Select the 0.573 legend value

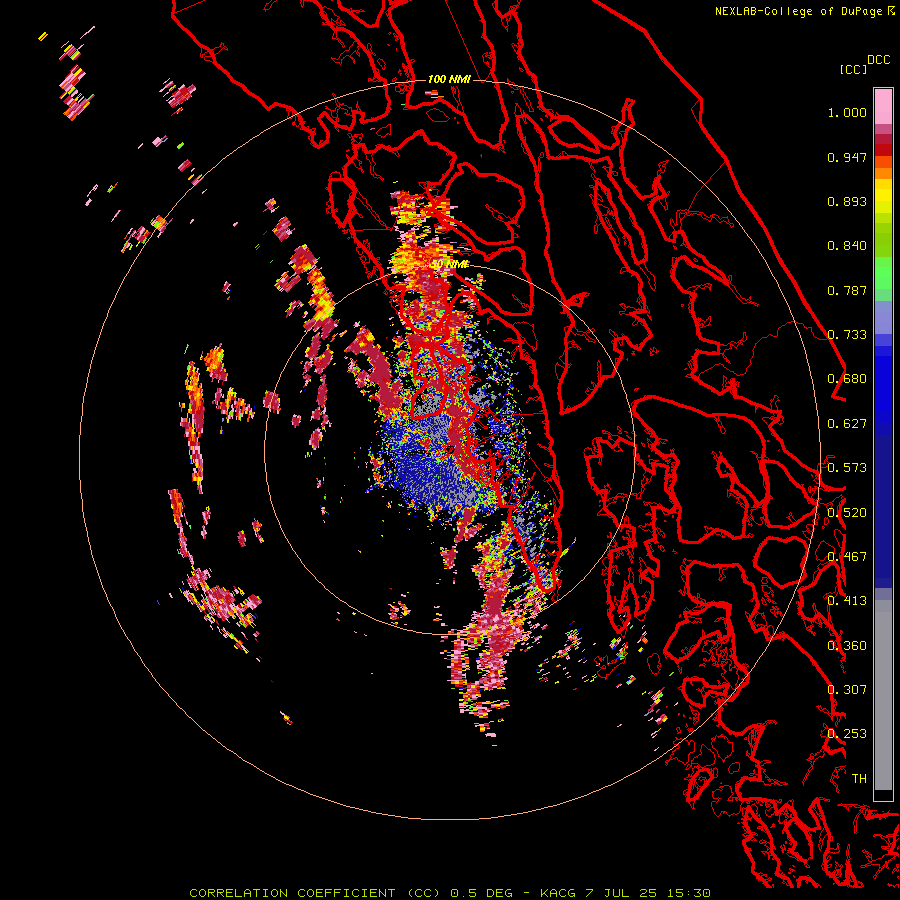tap(847, 468)
